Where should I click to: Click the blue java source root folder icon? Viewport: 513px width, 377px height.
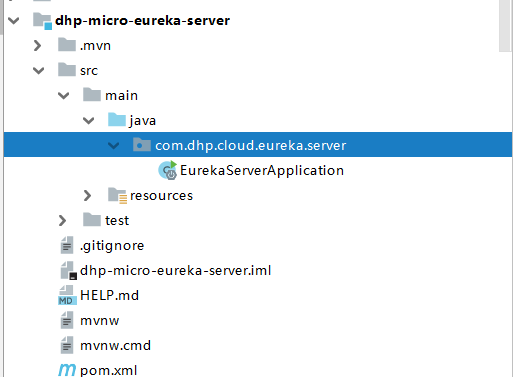click(x=117, y=120)
